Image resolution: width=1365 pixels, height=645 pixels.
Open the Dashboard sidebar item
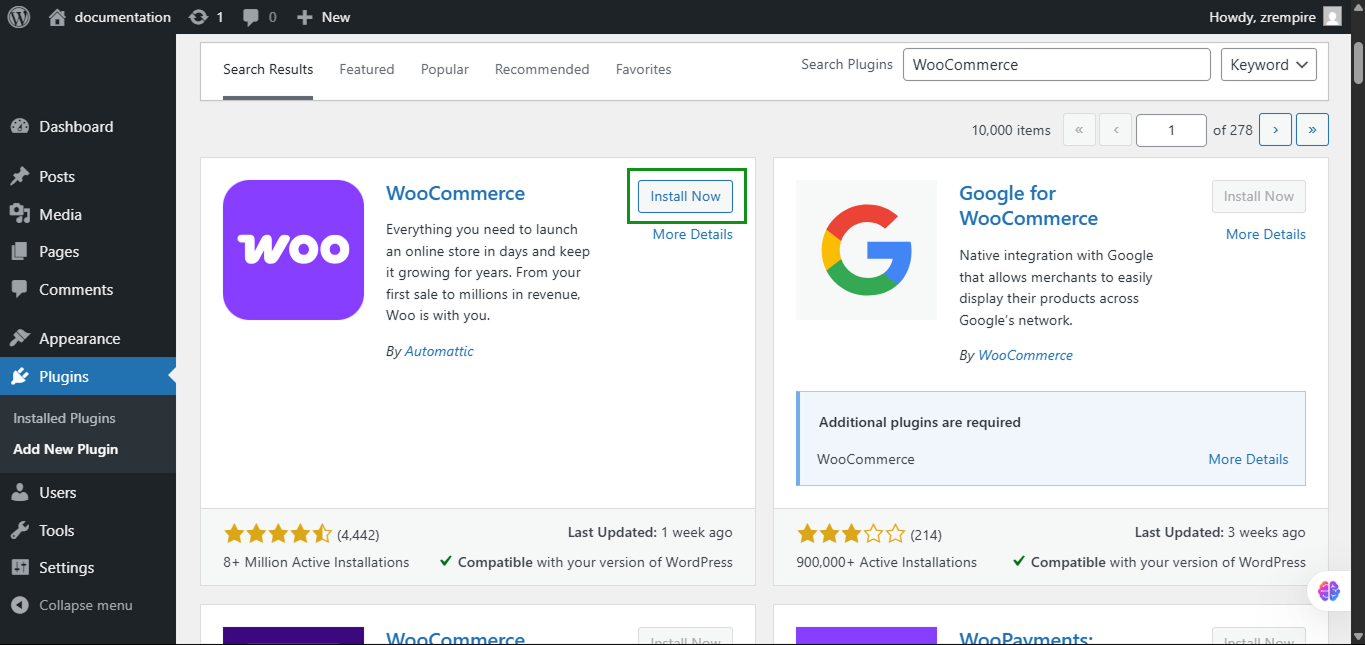point(75,127)
